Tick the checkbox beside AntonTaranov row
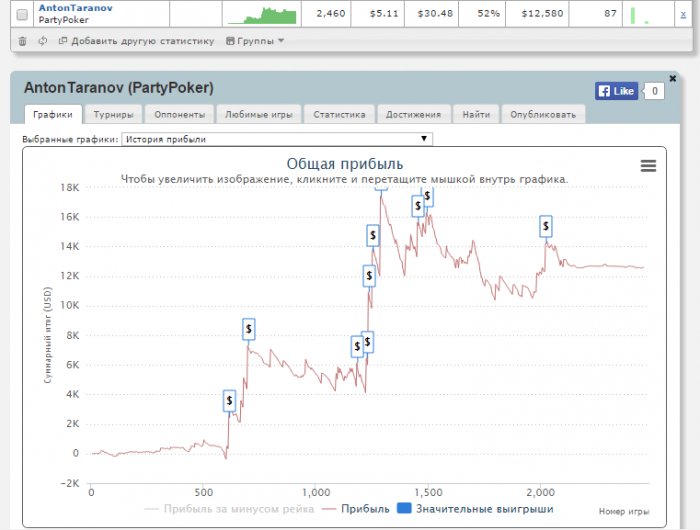Viewport: 700px width, 530px height. pos(22,15)
